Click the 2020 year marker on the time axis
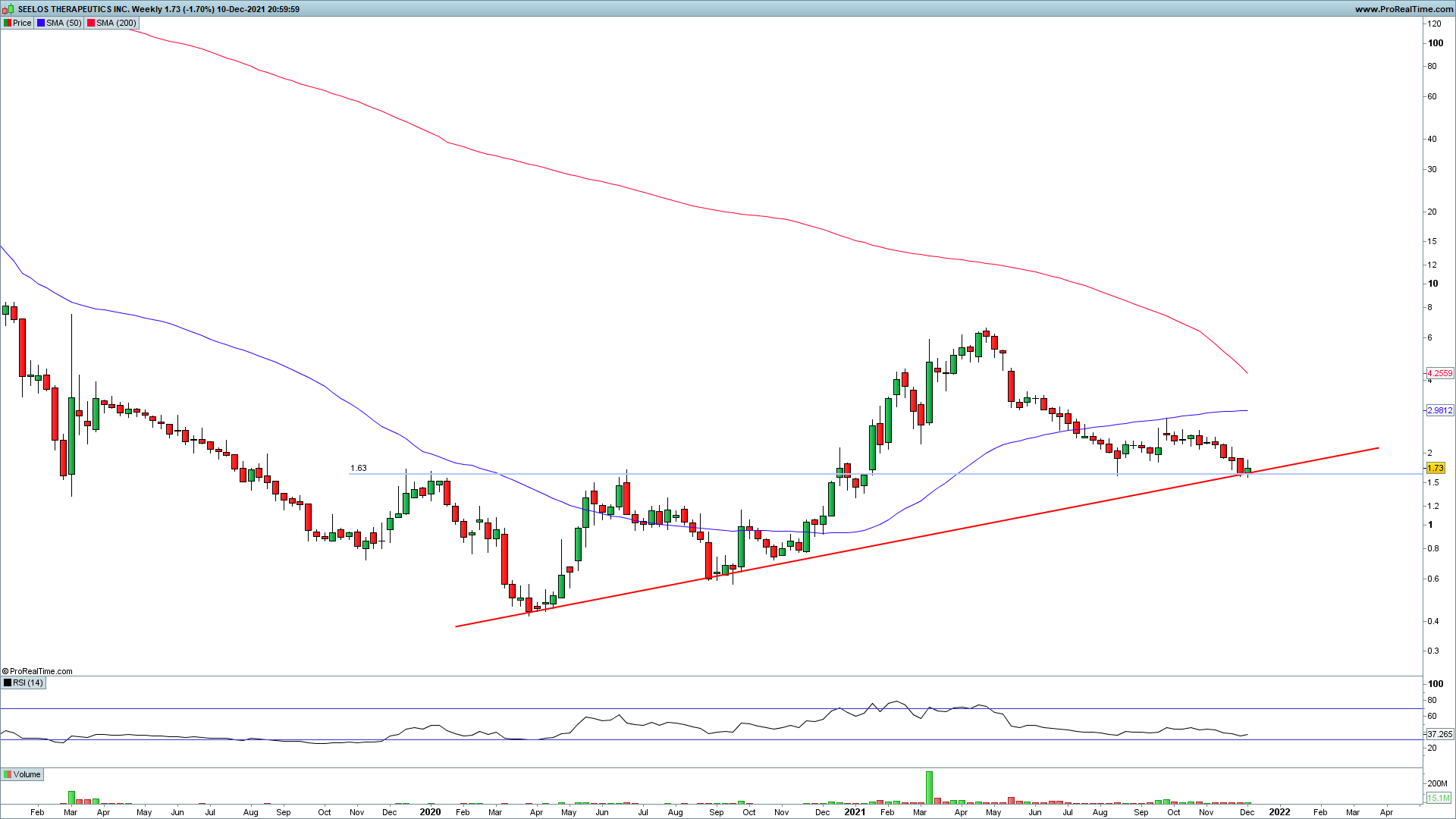 (430, 811)
